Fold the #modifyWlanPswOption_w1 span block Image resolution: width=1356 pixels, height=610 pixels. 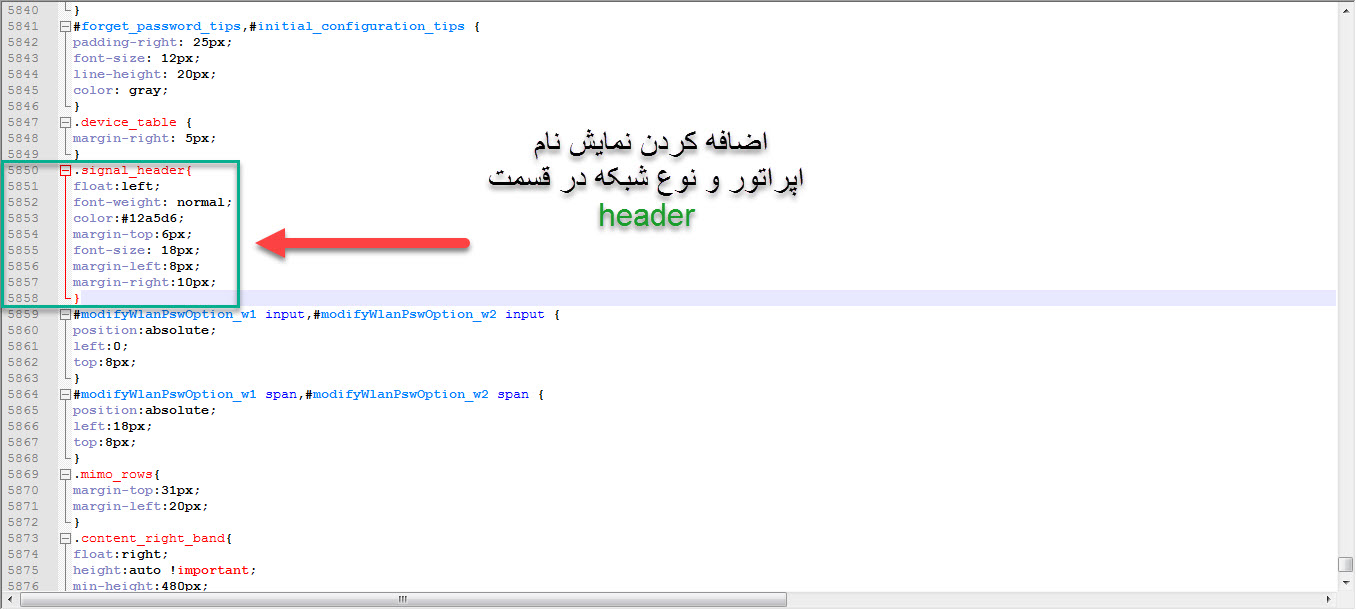66,394
